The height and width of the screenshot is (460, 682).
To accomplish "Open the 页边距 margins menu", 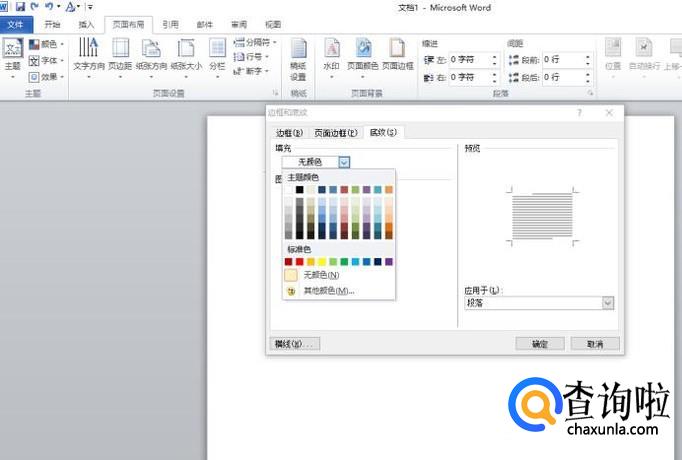I will (120, 58).
